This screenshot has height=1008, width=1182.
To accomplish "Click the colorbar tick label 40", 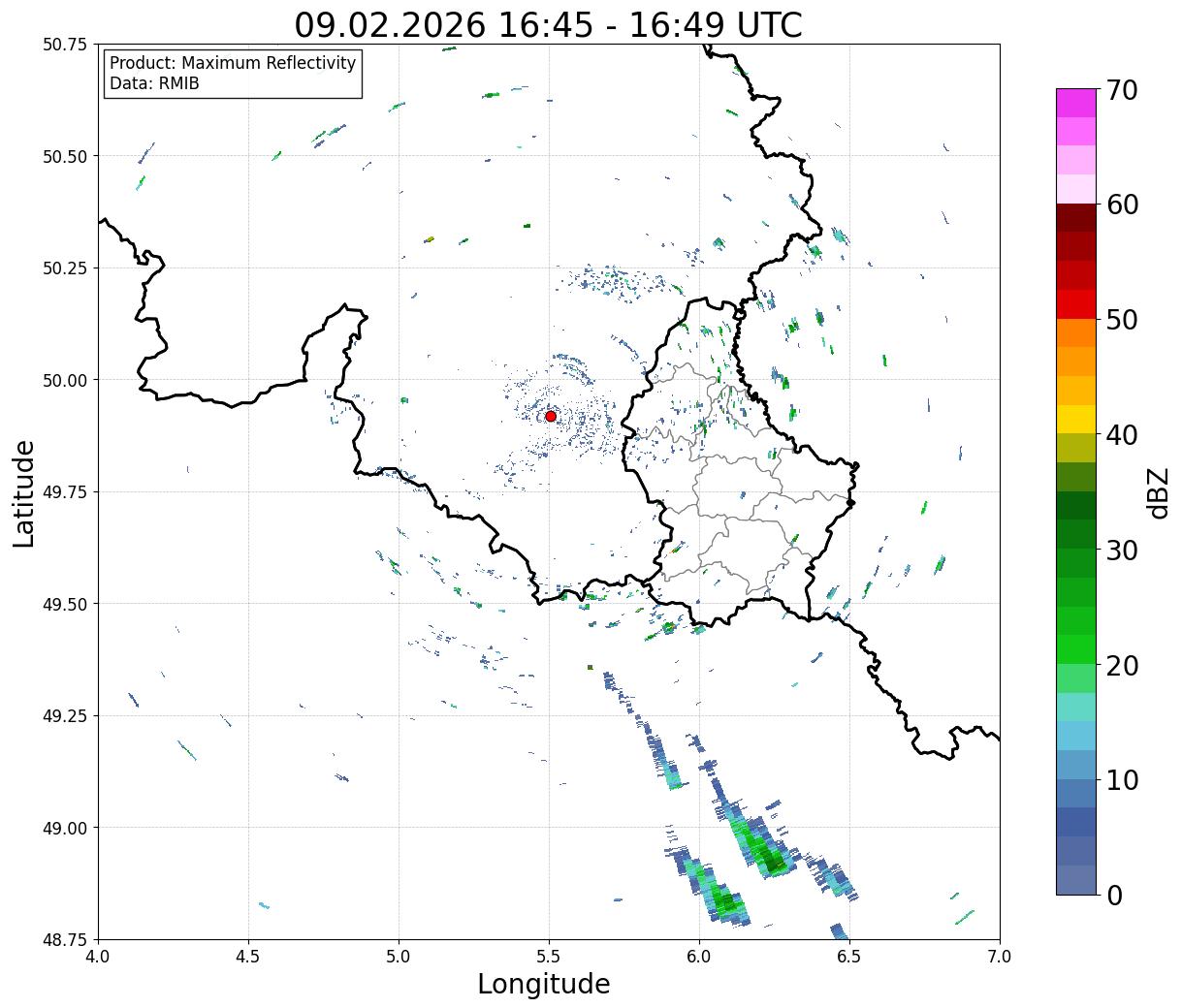I will pos(1122,435).
